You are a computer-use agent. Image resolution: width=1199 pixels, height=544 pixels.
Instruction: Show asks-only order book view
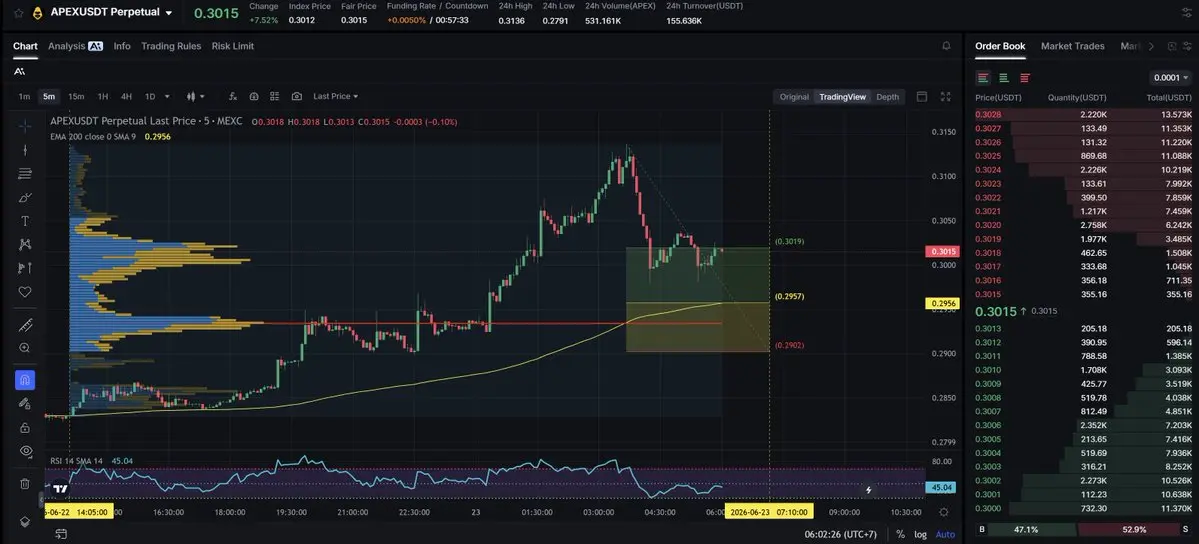1025,78
